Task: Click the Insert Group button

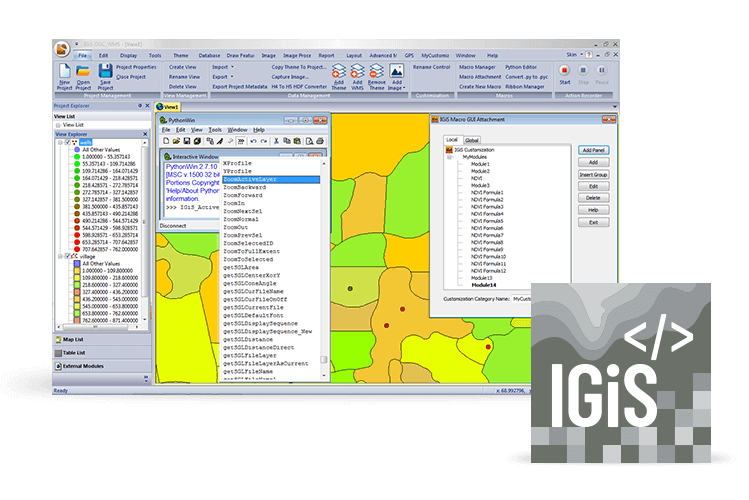Action: pyautogui.click(x=593, y=175)
